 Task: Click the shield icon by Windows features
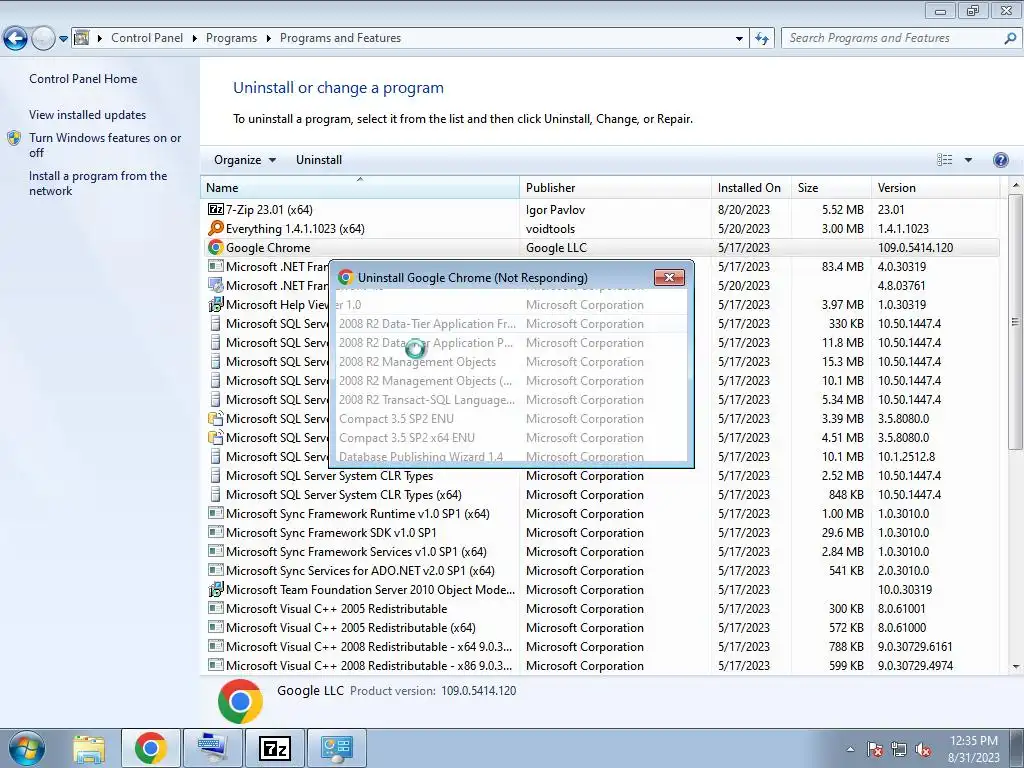point(14,138)
